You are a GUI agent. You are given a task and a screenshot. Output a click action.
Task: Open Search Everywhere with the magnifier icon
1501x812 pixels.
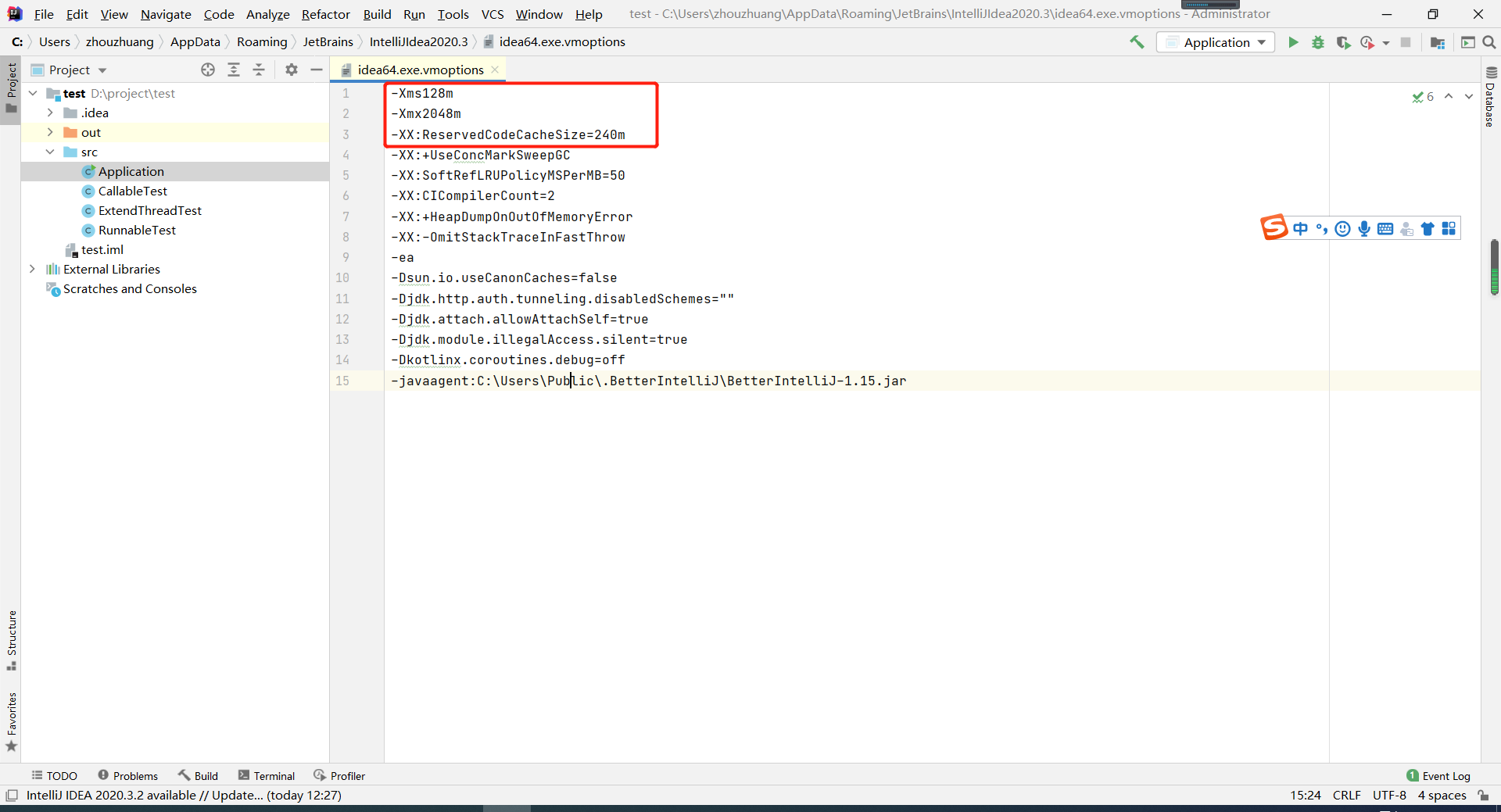[x=1490, y=42]
